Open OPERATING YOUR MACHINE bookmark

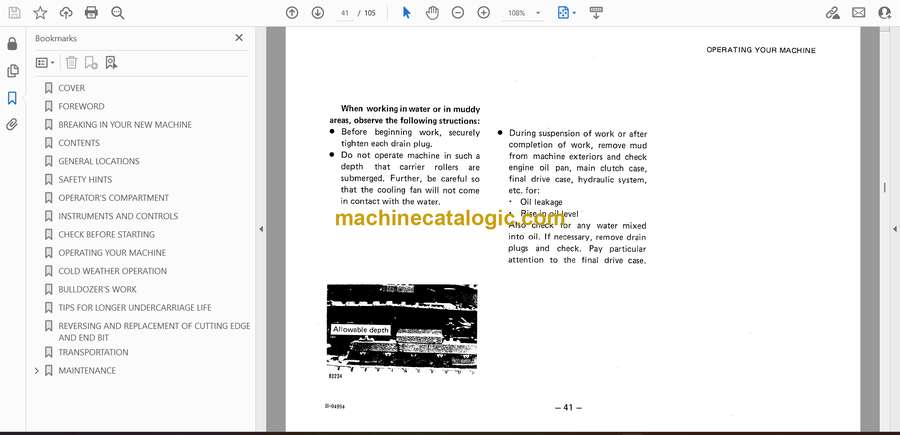point(112,253)
